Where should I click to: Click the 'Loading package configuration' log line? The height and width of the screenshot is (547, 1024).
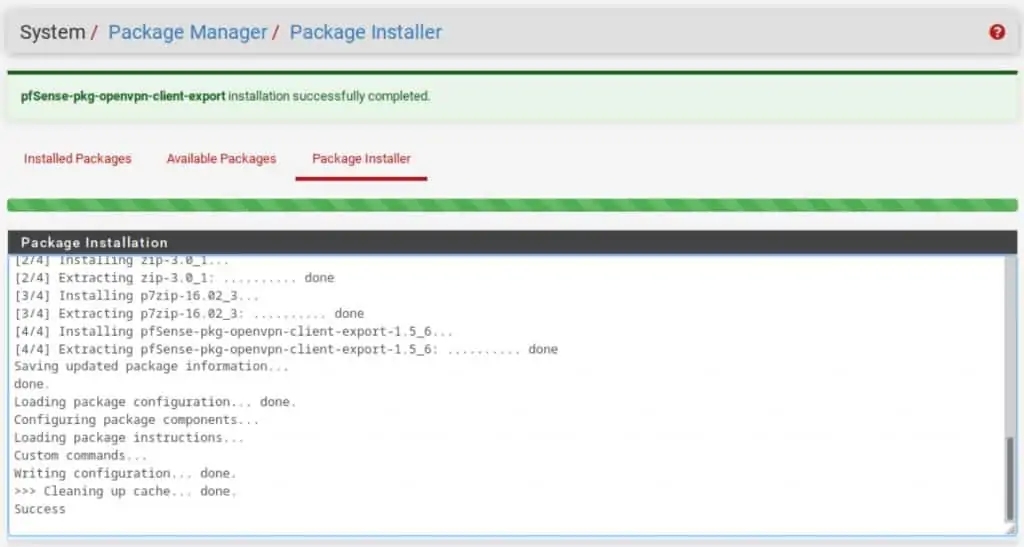pyautogui.click(x=155, y=402)
